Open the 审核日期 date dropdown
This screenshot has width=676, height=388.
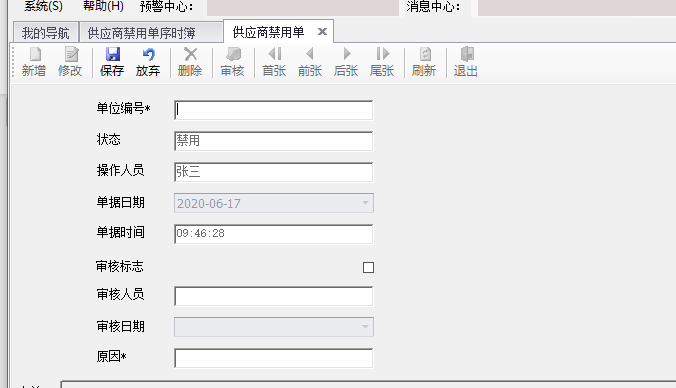[x=365, y=327]
